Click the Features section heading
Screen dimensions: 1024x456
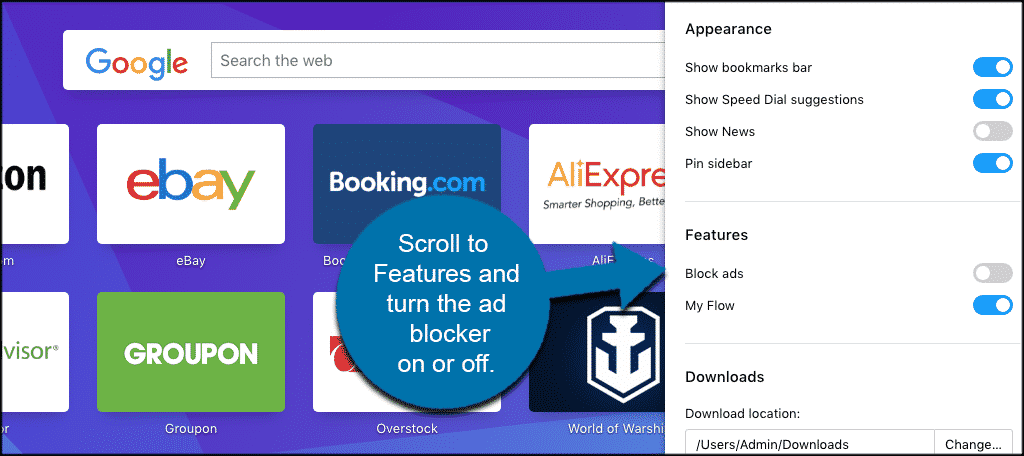click(716, 235)
